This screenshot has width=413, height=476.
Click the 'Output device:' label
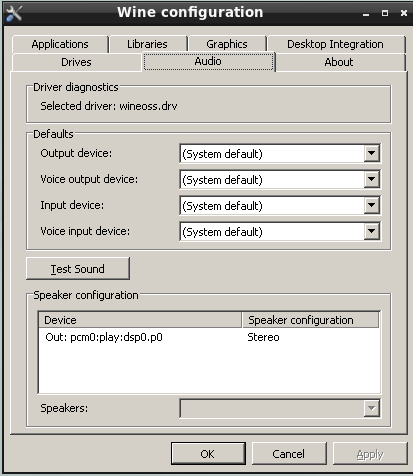tap(76, 153)
